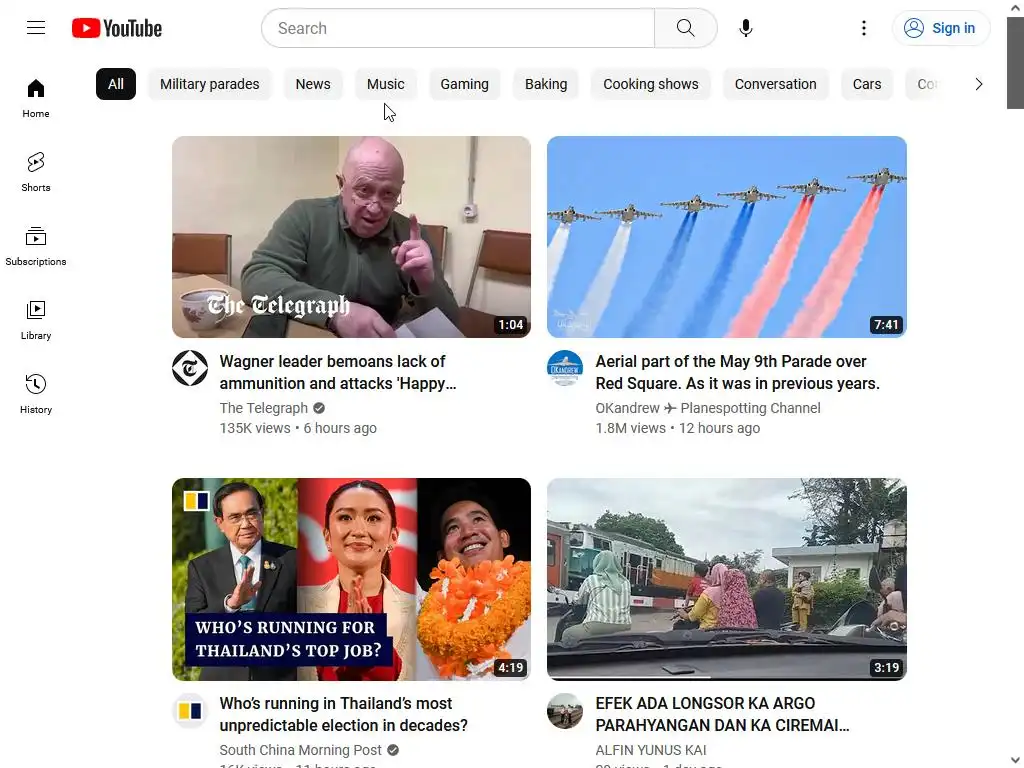Open 'Aerial part of the May 9th Parade' title

pos(737,372)
